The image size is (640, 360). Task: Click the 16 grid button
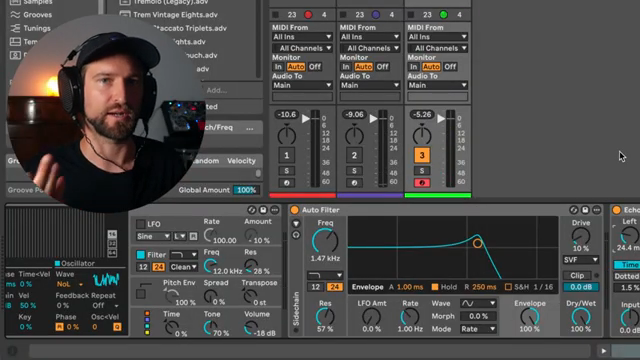[112, 234]
